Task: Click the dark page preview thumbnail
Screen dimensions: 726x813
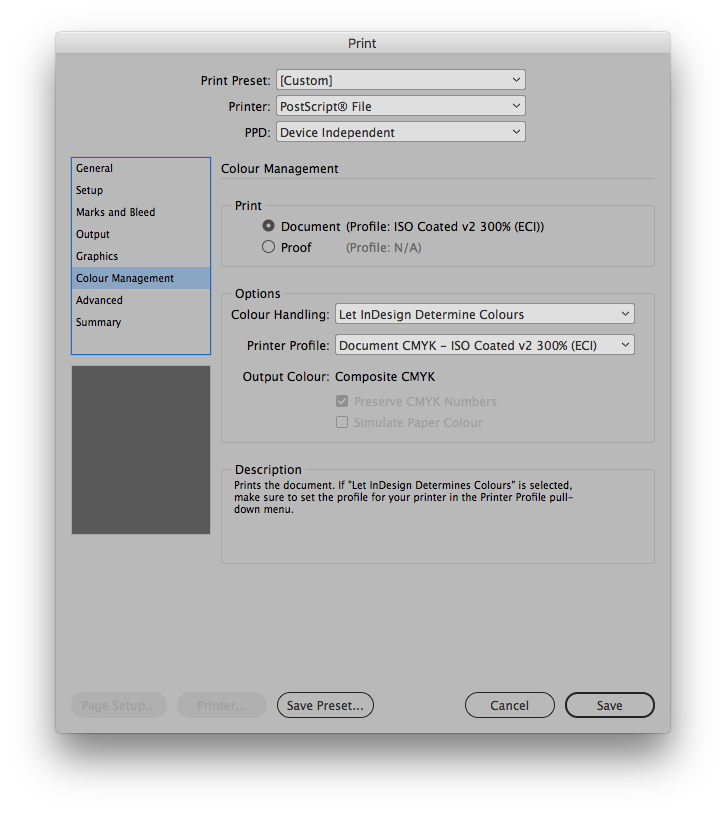Action: coord(141,450)
